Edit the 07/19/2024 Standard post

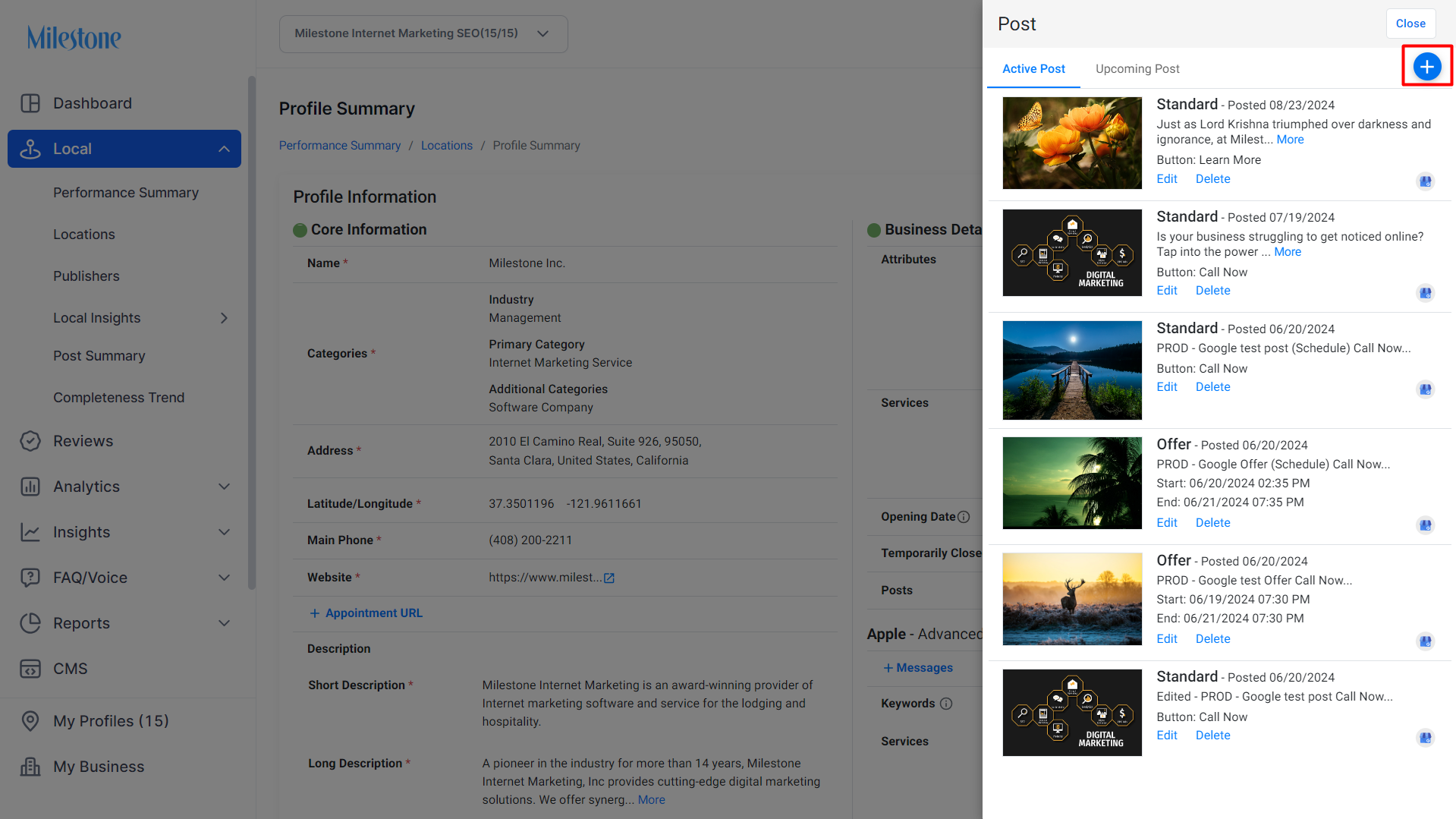1167,291
